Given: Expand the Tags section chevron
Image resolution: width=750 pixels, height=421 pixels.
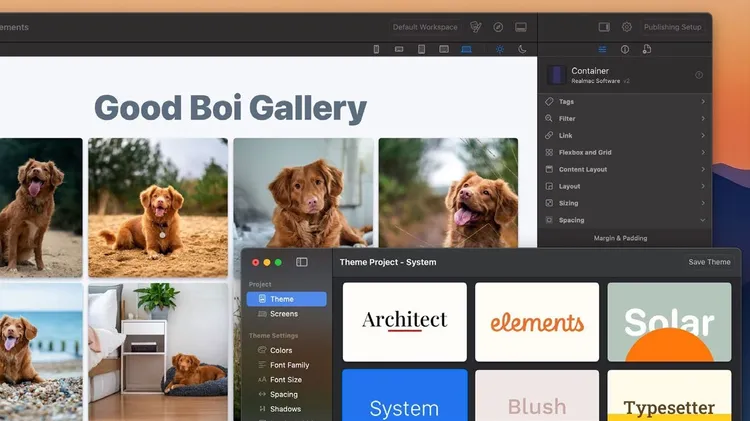Looking at the screenshot, I should (703, 101).
